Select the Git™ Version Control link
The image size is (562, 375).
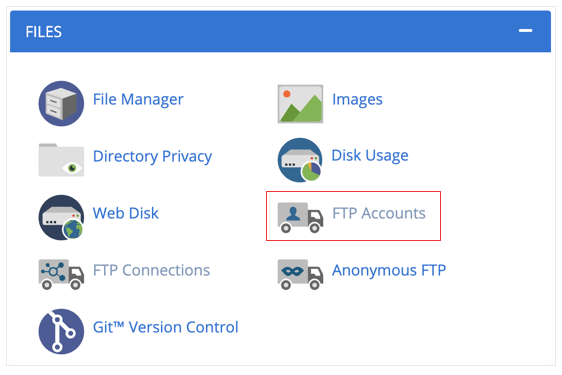click(x=166, y=327)
